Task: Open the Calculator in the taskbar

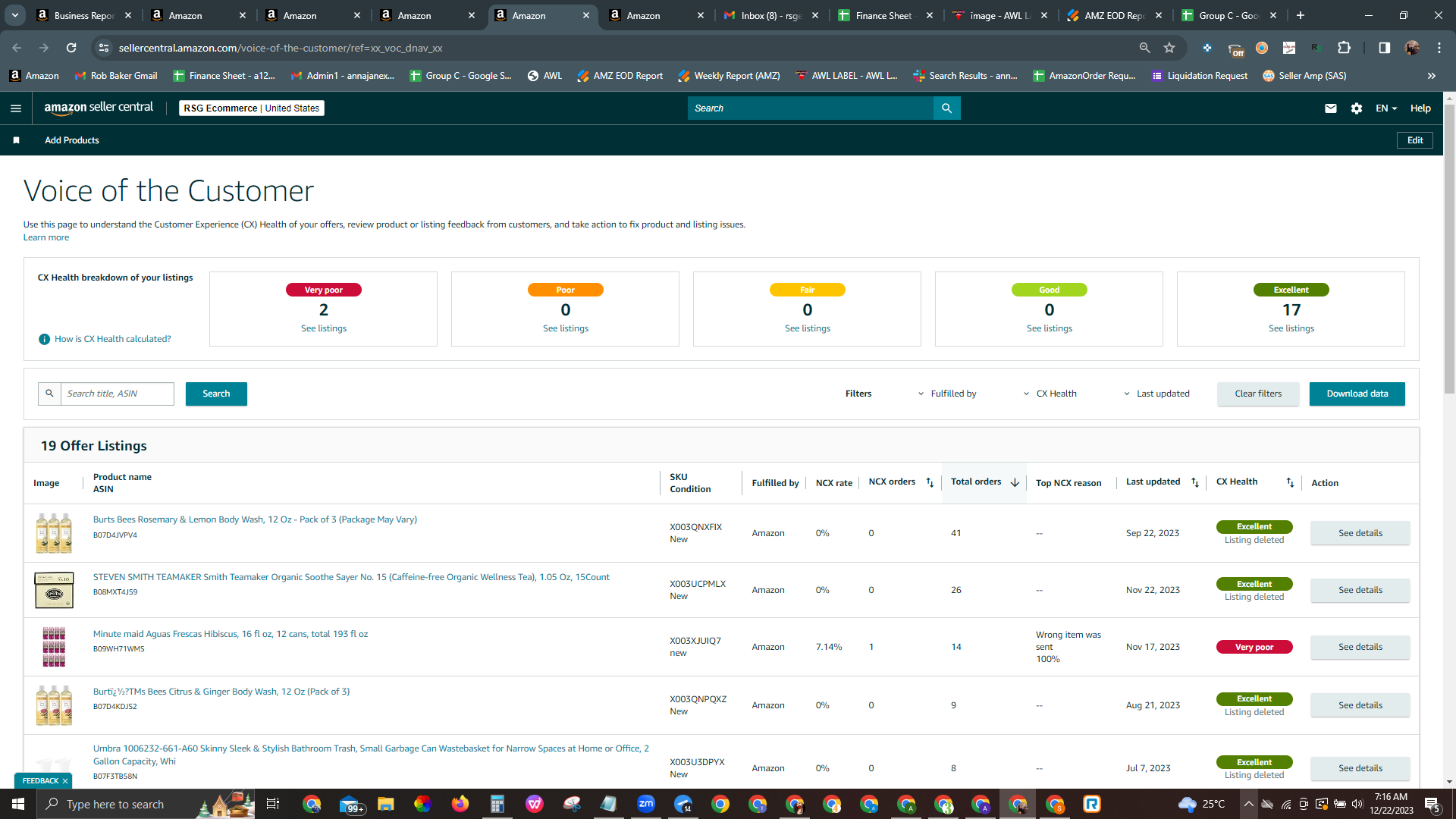Action: click(x=497, y=804)
